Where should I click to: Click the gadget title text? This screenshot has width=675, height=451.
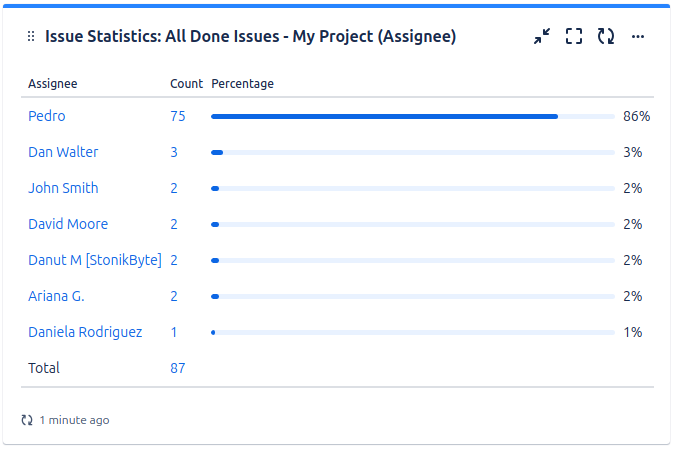click(251, 37)
